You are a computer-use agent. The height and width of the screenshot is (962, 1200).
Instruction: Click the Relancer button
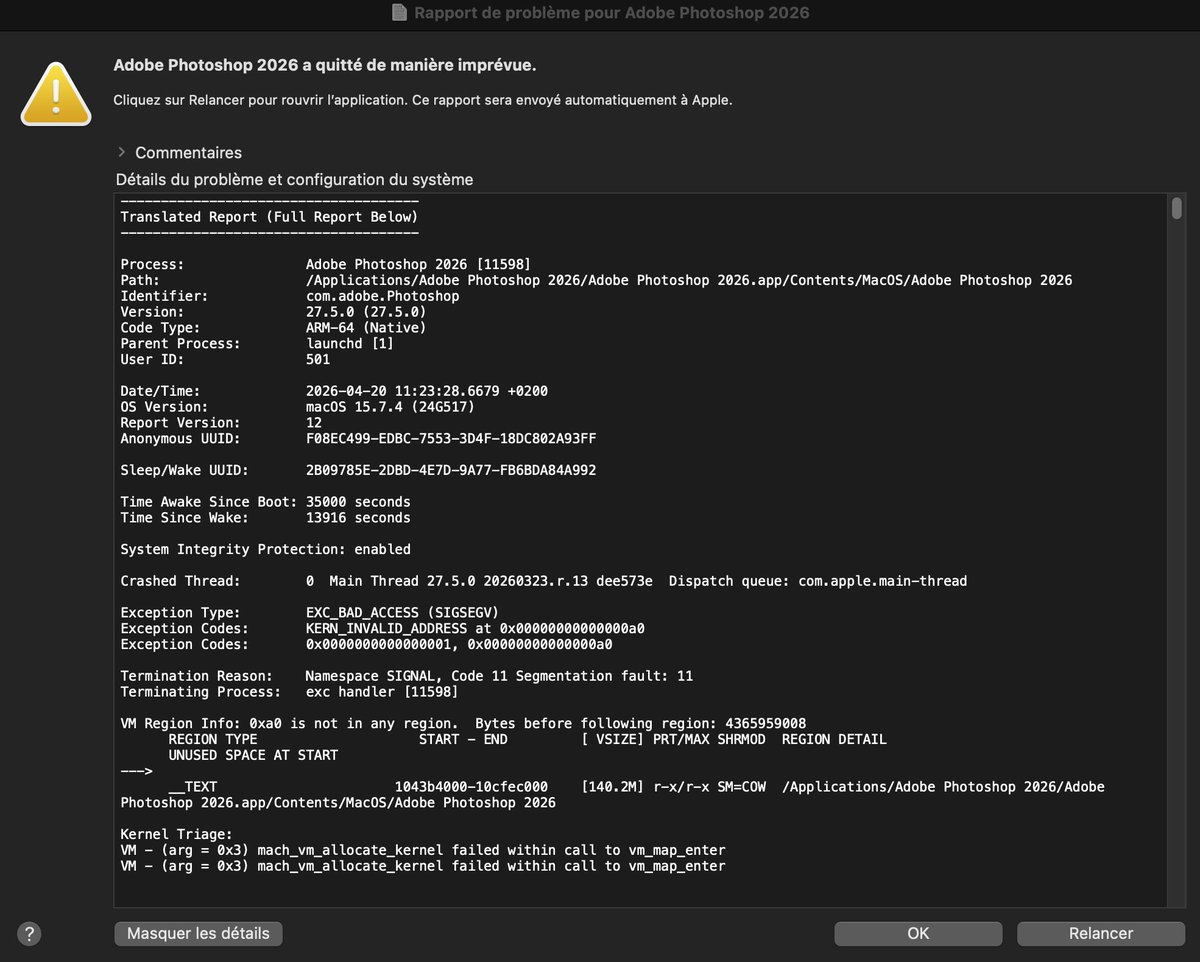coord(1100,933)
